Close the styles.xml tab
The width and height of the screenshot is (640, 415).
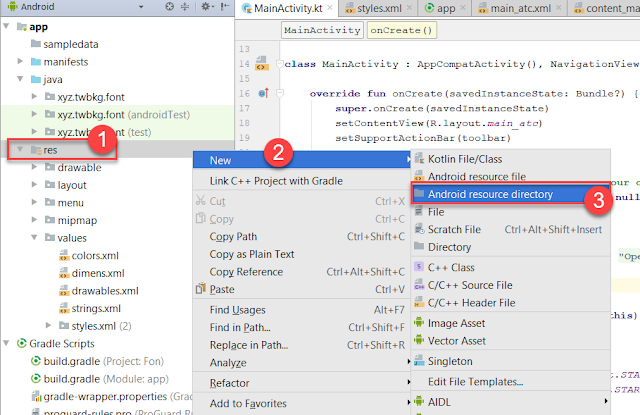coord(409,7)
